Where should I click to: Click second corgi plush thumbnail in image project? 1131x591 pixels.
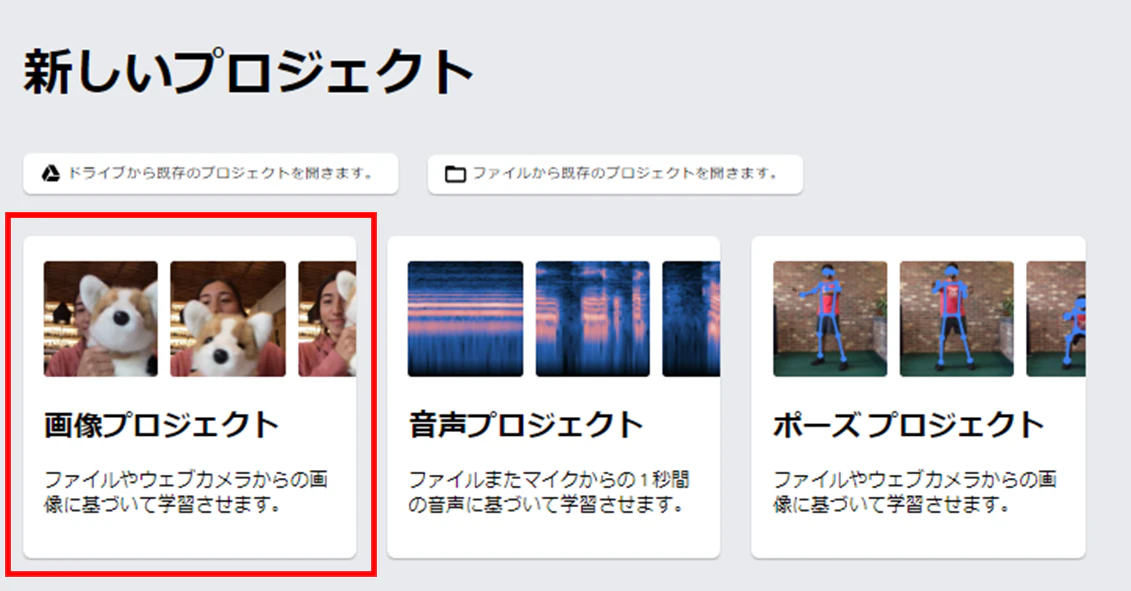pyautogui.click(x=228, y=319)
